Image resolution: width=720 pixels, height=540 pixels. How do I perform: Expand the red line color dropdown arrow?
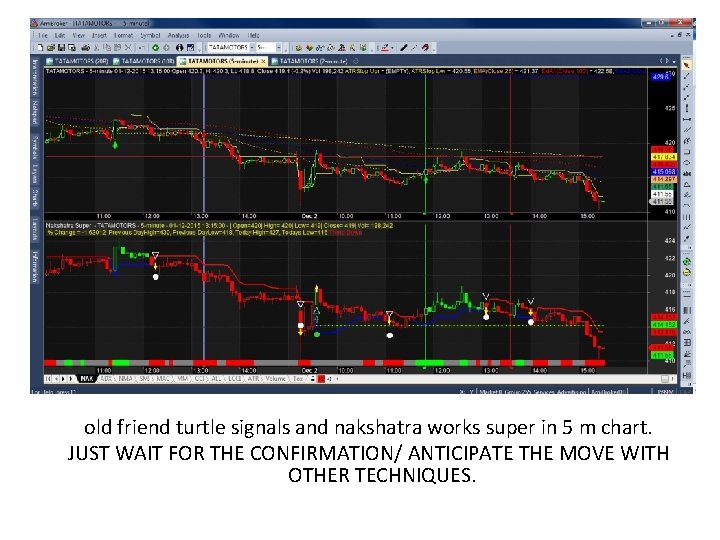pyautogui.click(x=393, y=48)
